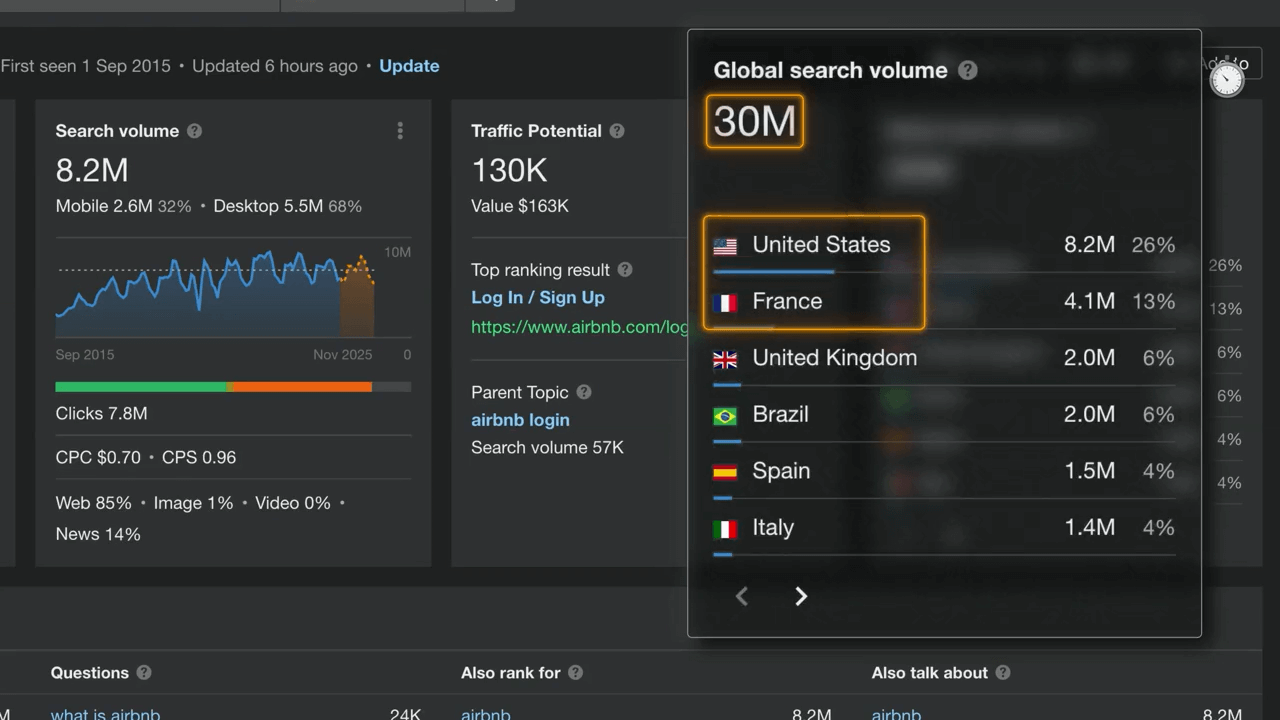Go to previous page of countries
This screenshot has height=720, width=1280.
coord(742,597)
